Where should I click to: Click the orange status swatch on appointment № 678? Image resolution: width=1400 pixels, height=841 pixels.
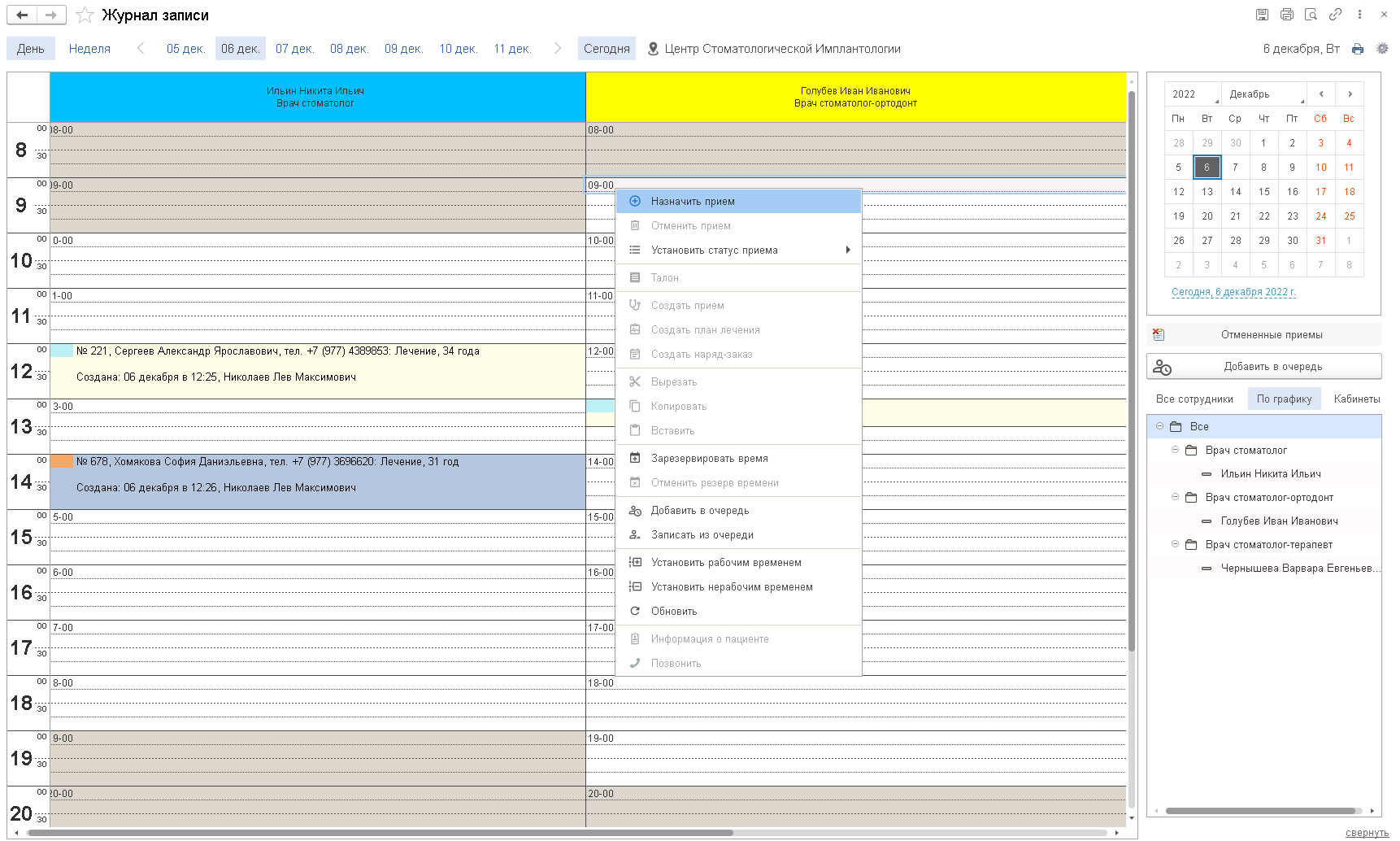coord(62,462)
